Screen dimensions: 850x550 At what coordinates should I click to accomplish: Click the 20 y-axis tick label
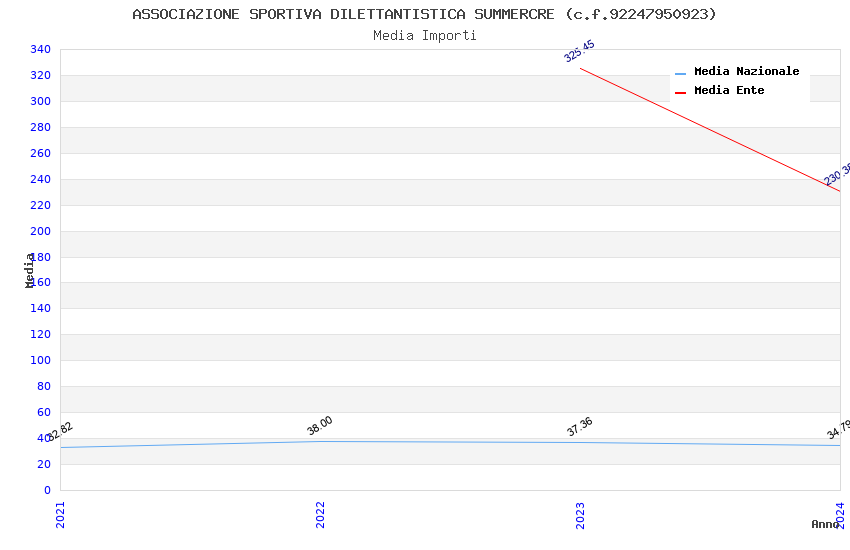tap(44, 464)
